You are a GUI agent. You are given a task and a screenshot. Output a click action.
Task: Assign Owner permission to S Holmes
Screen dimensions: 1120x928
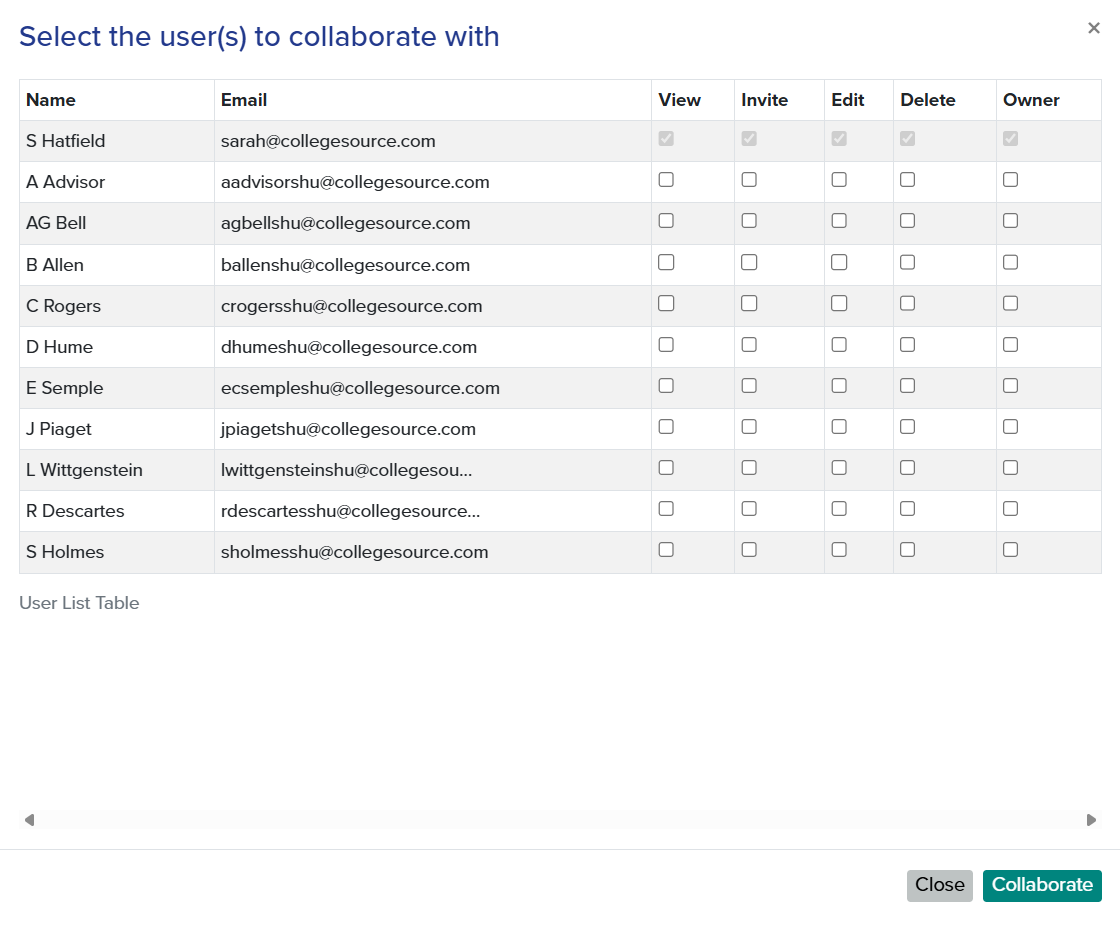tap(1010, 549)
